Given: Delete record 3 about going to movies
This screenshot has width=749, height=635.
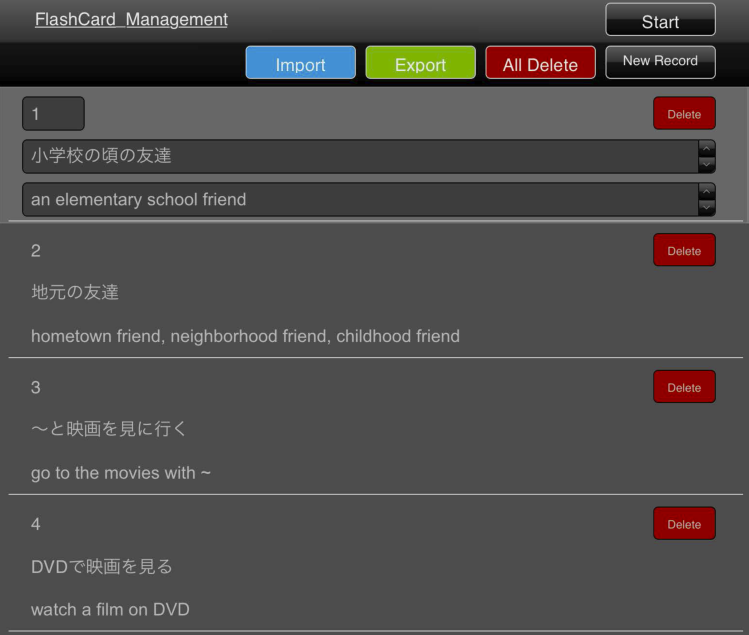Looking at the screenshot, I should click(x=684, y=387).
